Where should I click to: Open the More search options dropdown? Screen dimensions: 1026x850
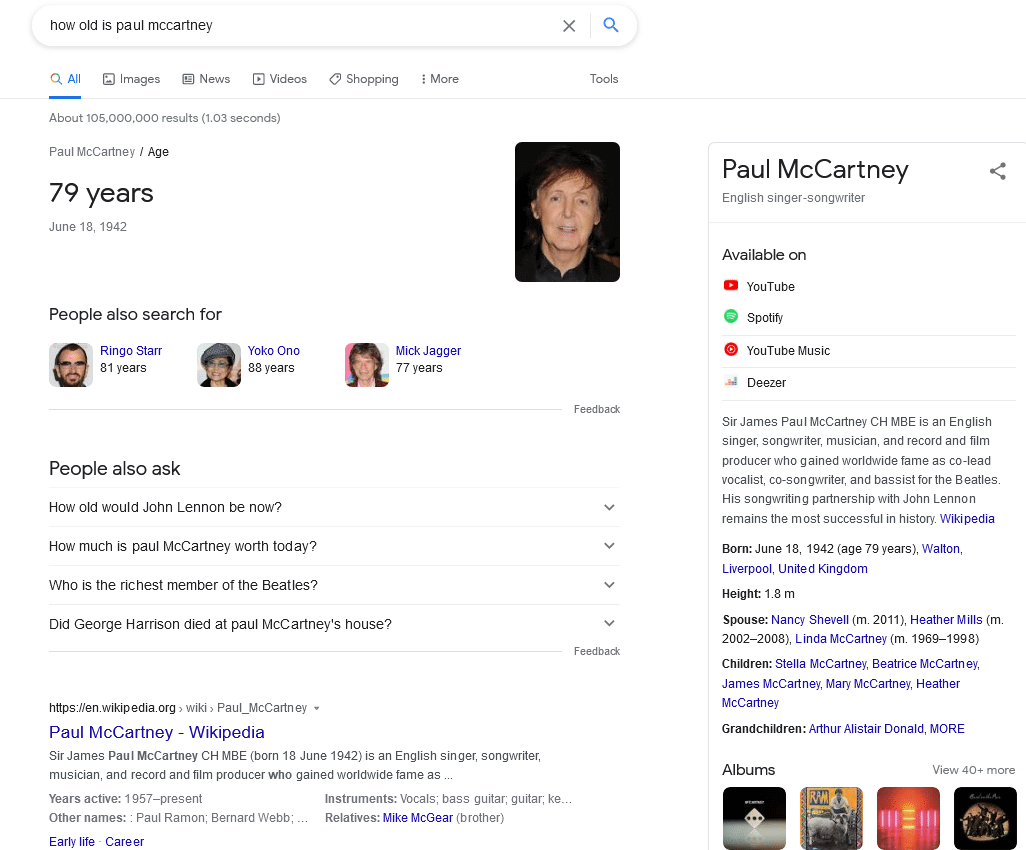(x=439, y=79)
